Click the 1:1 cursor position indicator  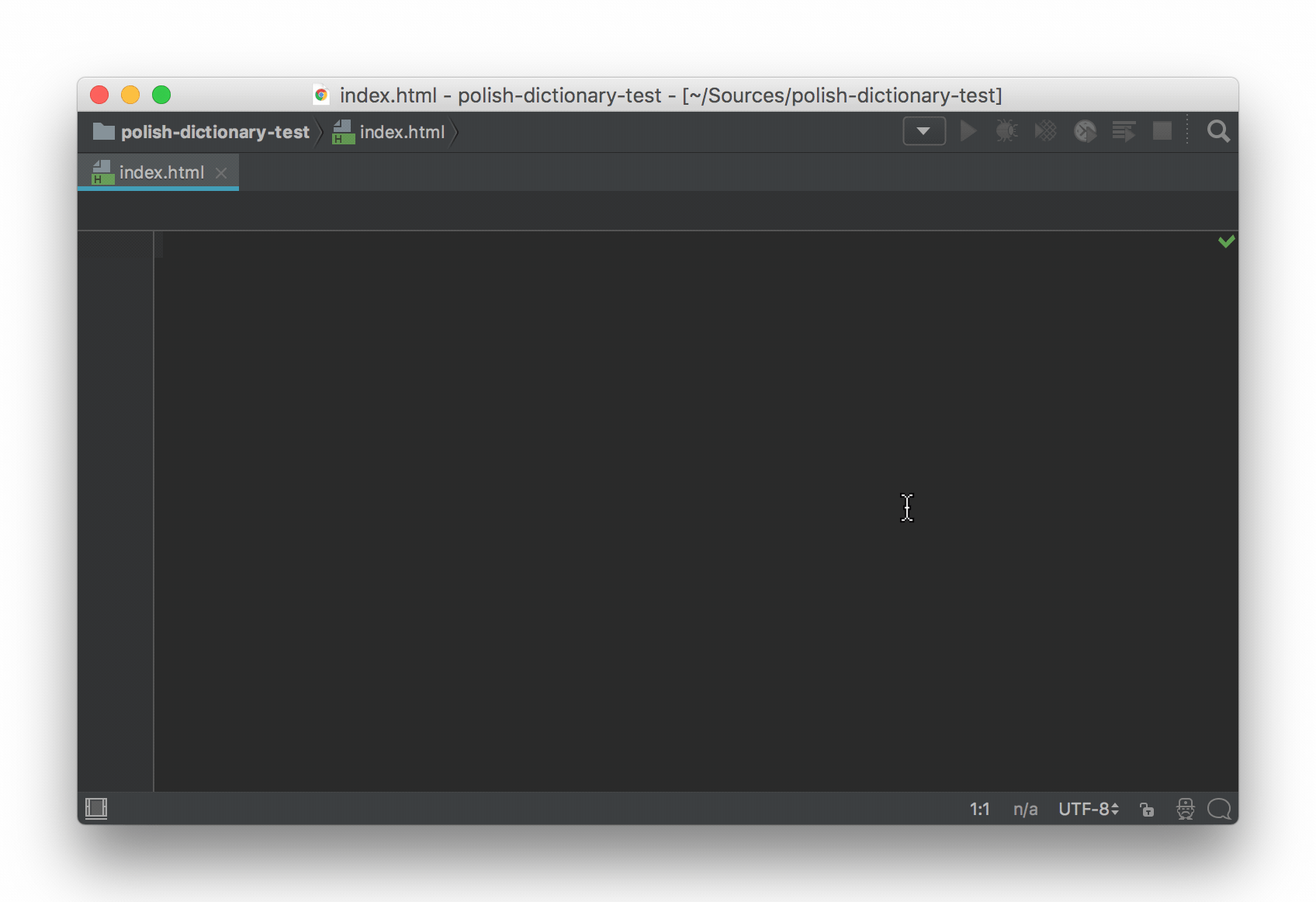(x=979, y=809)
